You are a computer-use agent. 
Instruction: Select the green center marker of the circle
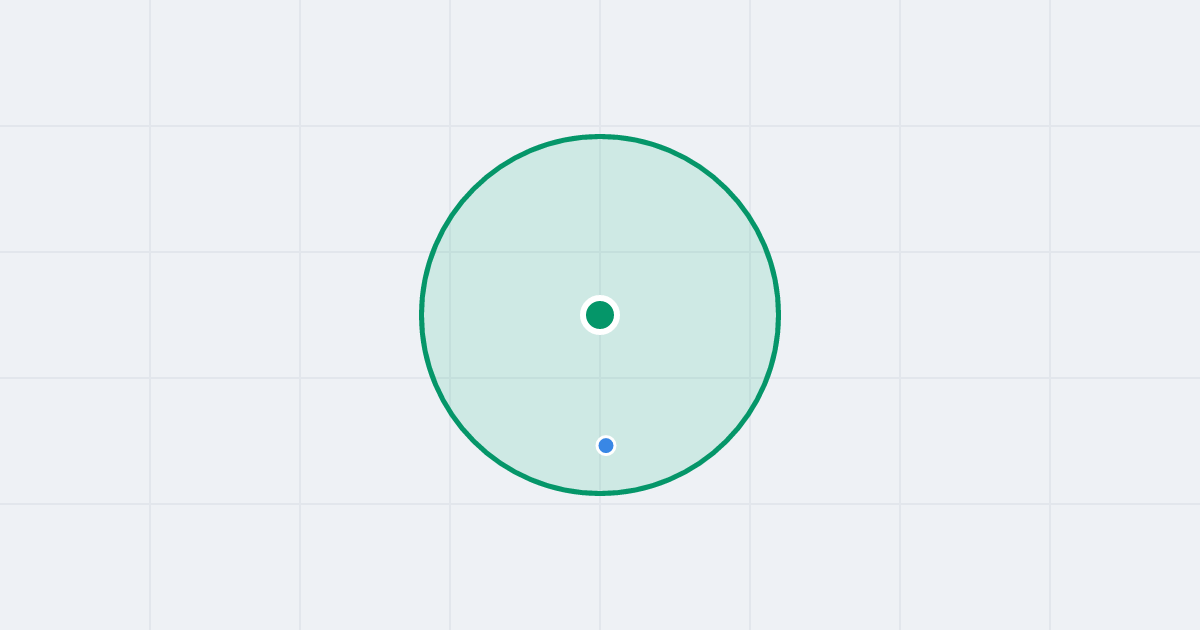(600, 315)
